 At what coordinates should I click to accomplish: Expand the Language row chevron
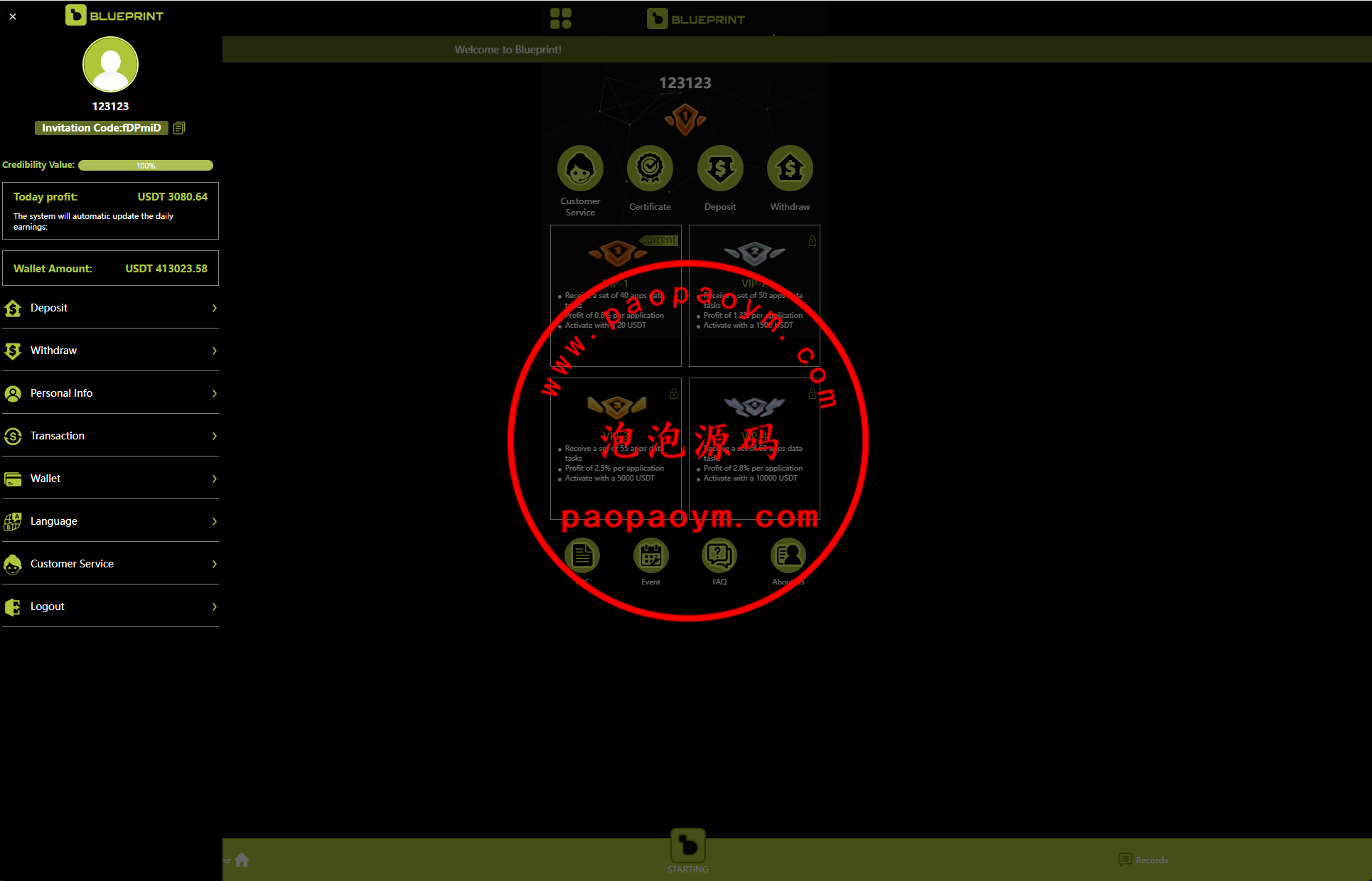[x=214, y=521]
